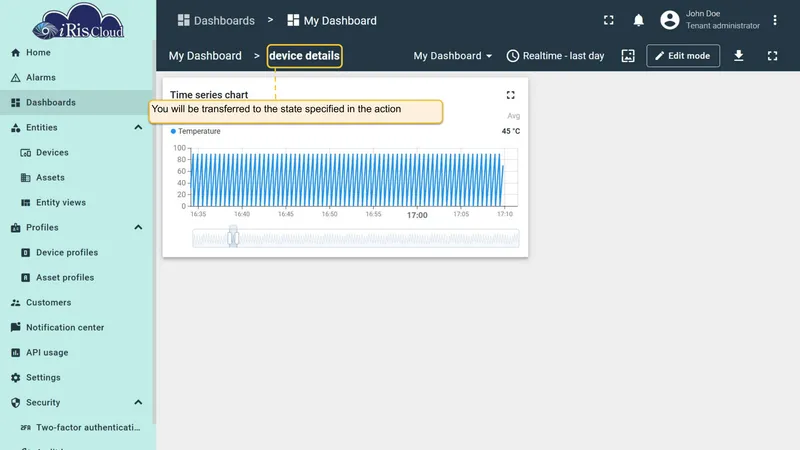Select the Dashboards sidebar item

(x=77, y=103)
